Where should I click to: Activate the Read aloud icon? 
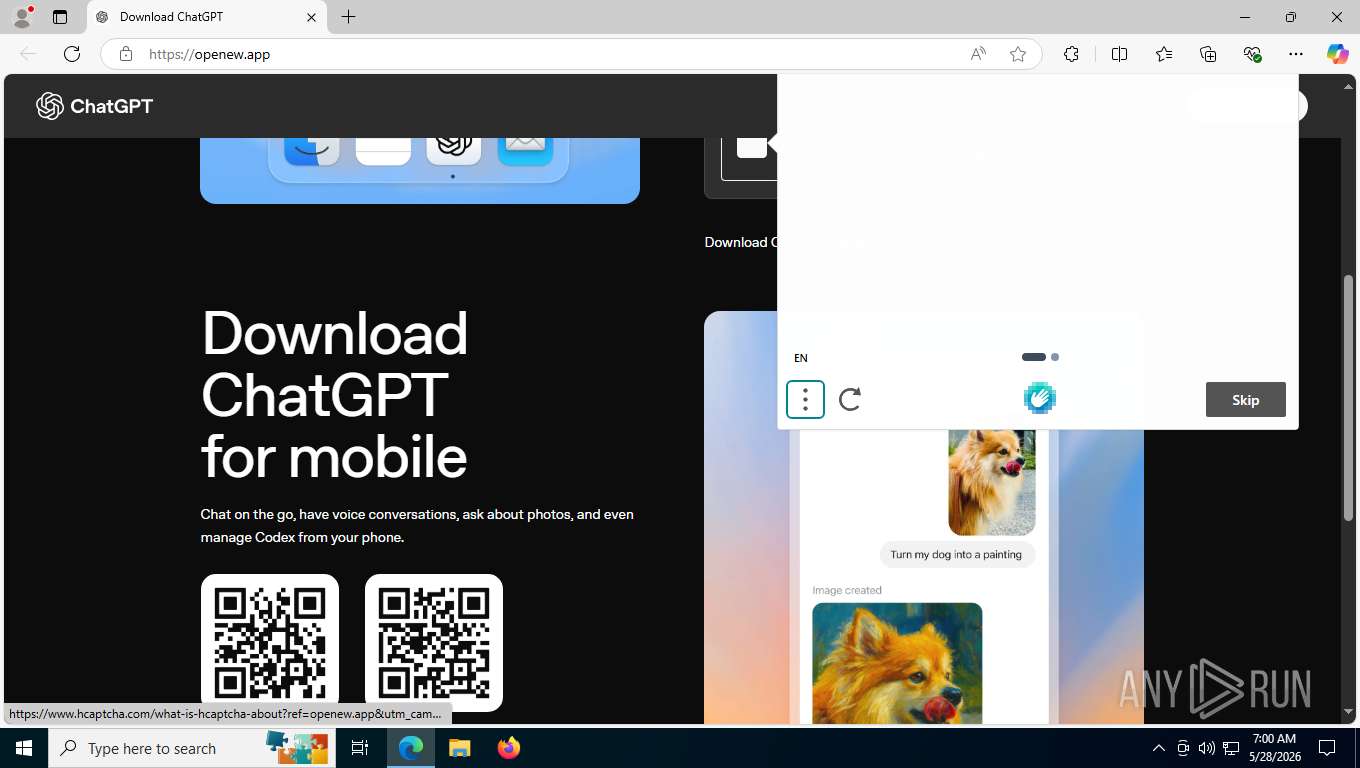[978, 54]
